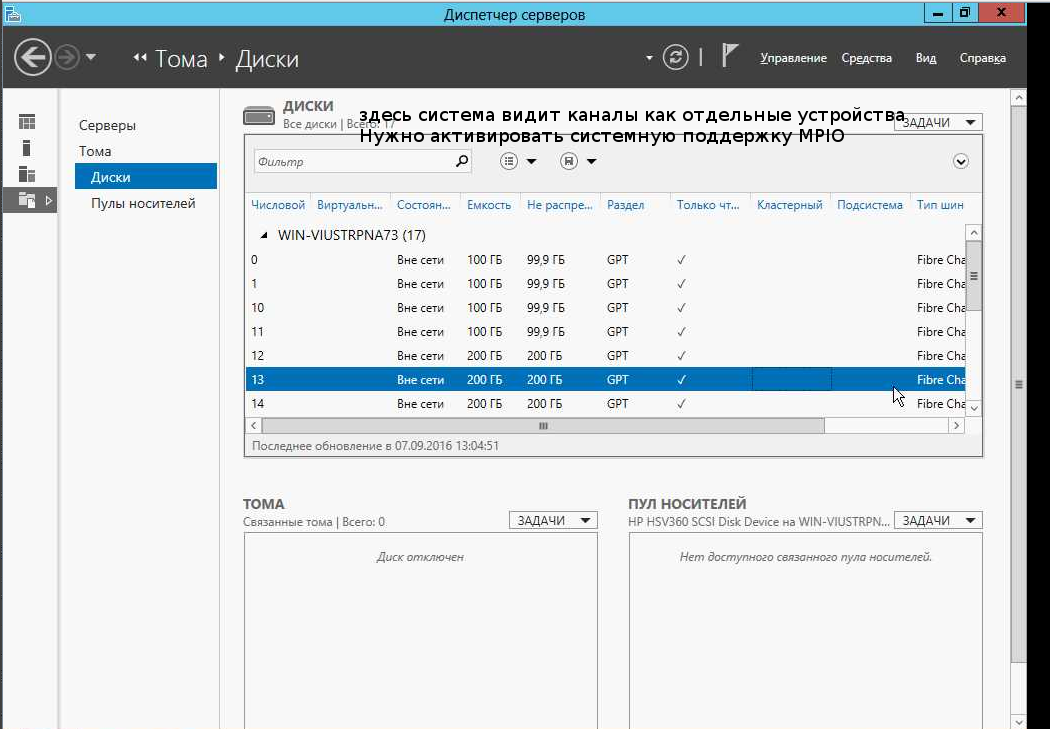Open the dashboard icon in sidebar
The height and width of the screenshot is (729, 1050).
27,122
